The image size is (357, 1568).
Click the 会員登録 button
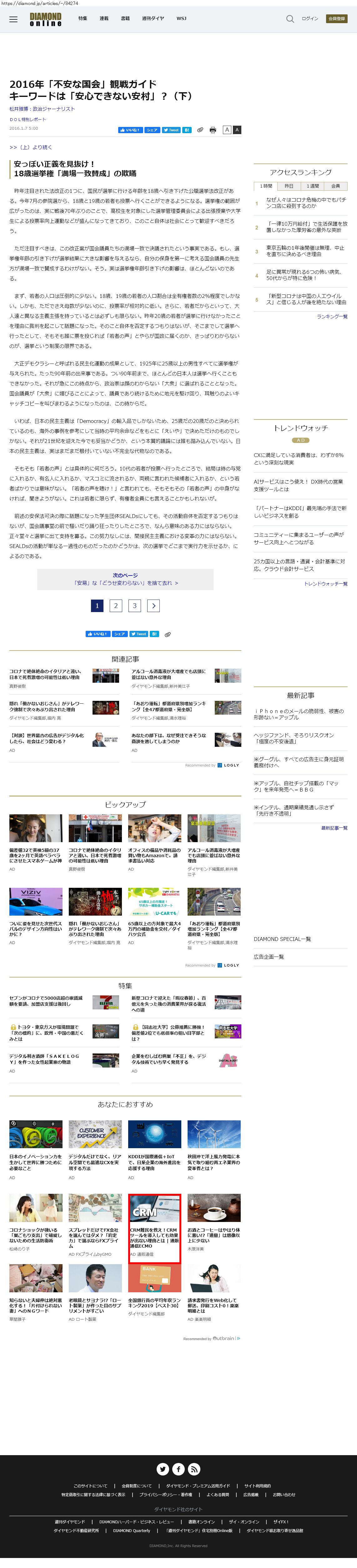[336, 19]
